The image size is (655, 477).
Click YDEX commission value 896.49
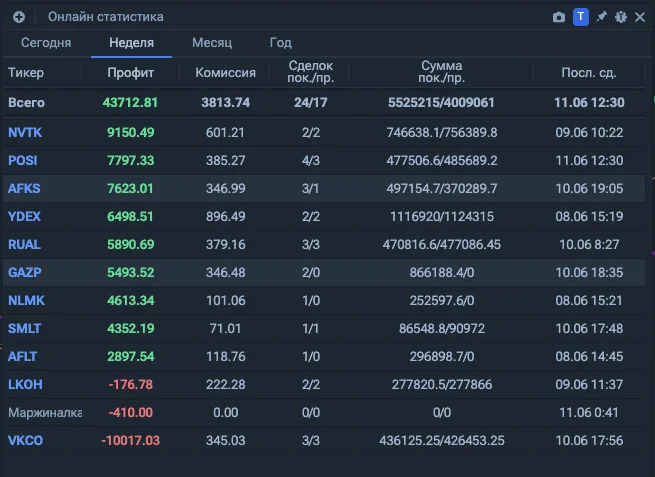226,217
